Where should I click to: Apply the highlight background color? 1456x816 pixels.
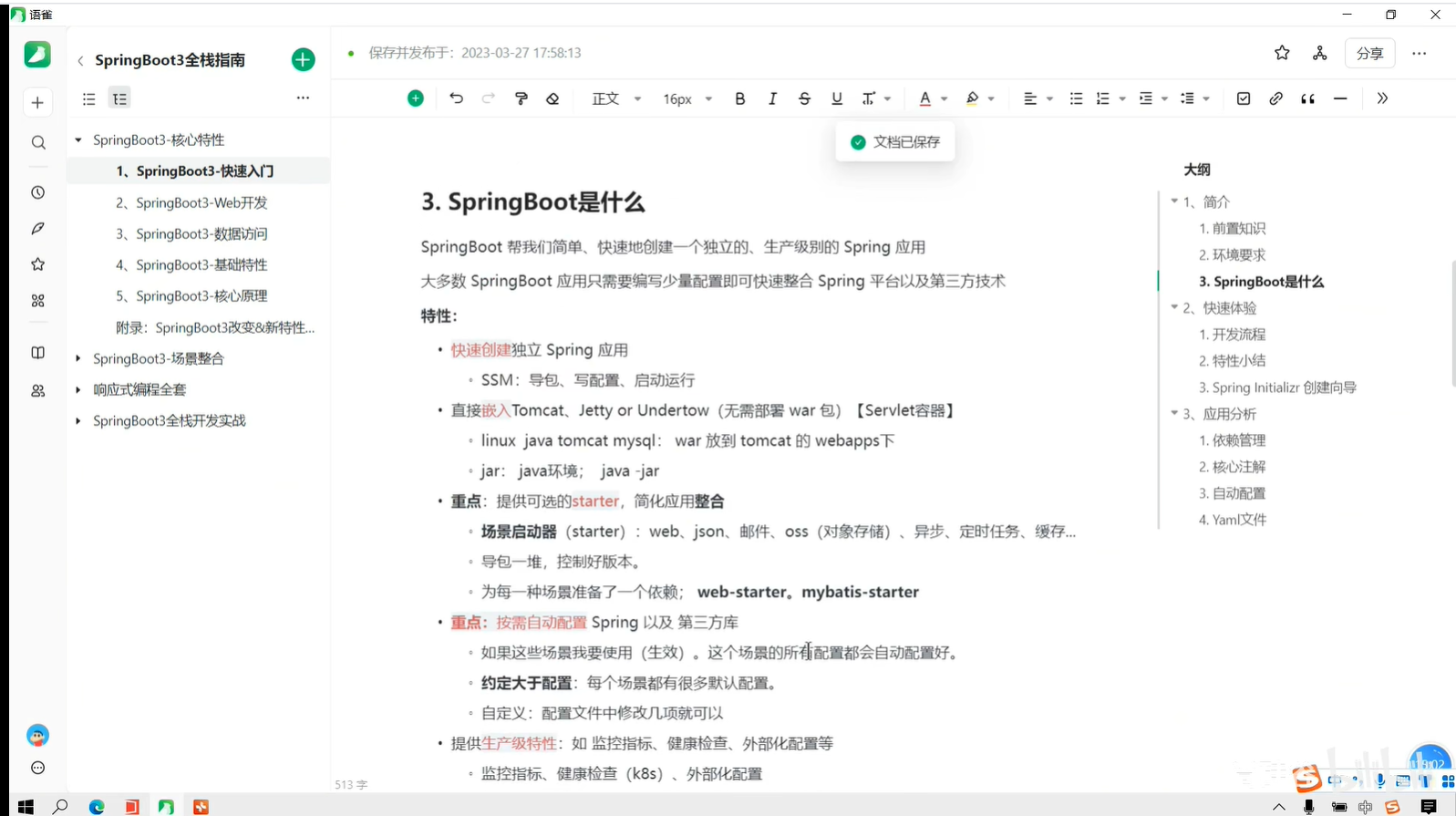tap(972, 98)
